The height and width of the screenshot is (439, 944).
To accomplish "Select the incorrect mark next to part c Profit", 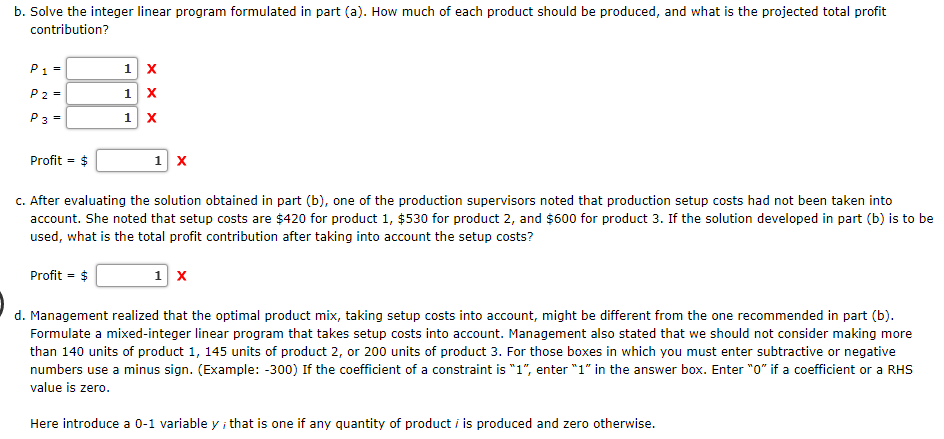I will point(182,276).
